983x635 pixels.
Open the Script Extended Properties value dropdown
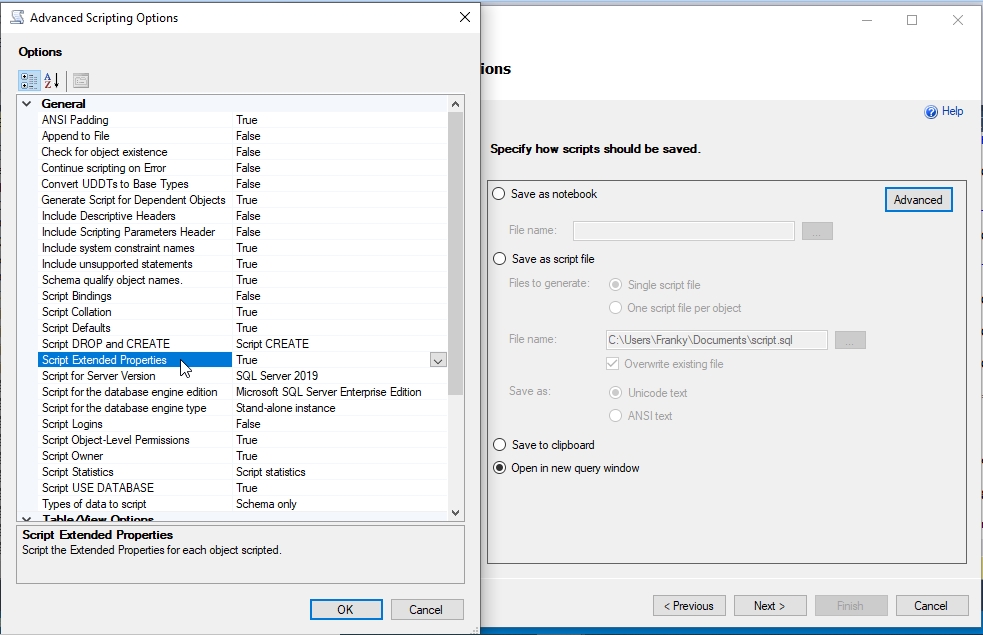pos(437,360)
